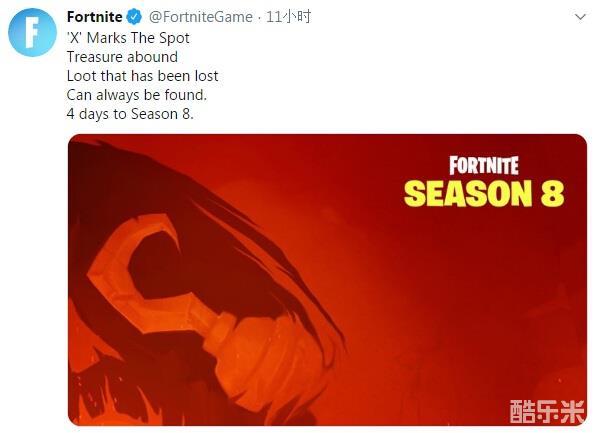This screenshot has height=433, width=594.
Task: Open the 11小时 tweet timestamp
Action: click(289, 17)
